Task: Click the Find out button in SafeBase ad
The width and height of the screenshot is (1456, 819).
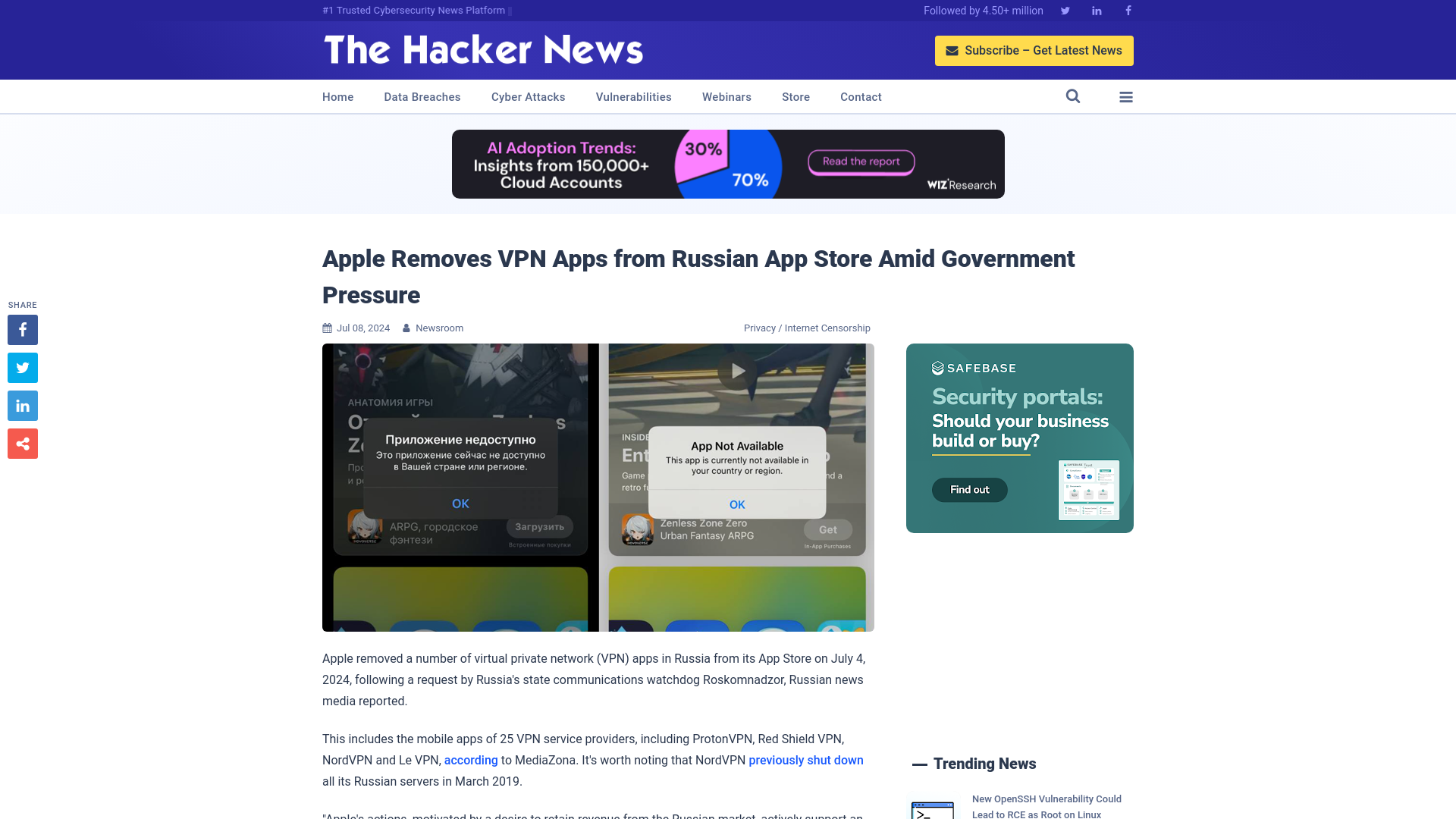Action: click(x=970, y=490)
